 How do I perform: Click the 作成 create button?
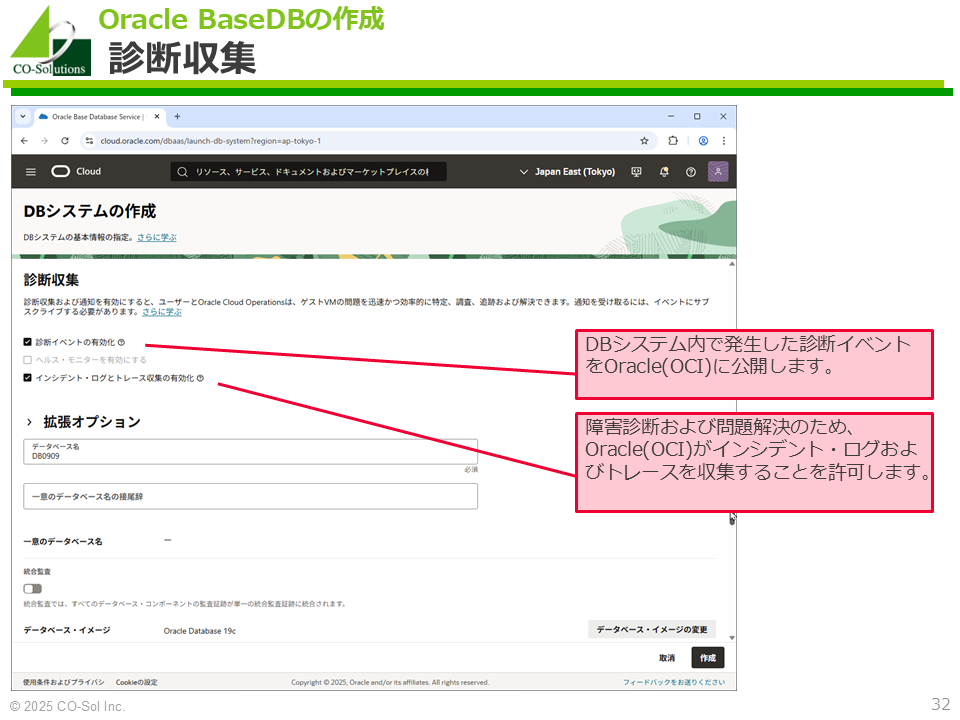(x=708, y=658)
